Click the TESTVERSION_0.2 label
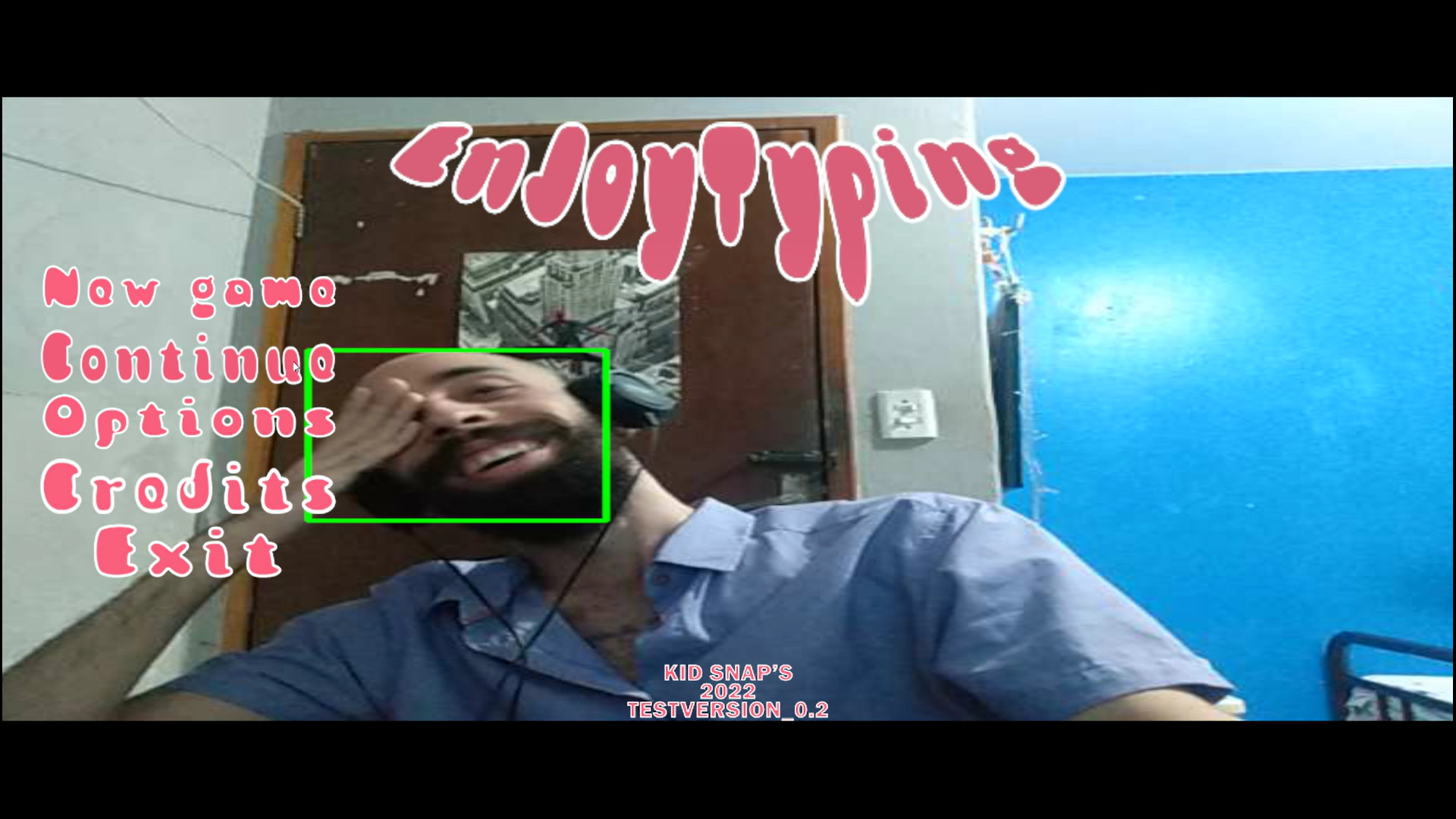1456x819 pixels. pyautogui.click(x=729, y=711)
